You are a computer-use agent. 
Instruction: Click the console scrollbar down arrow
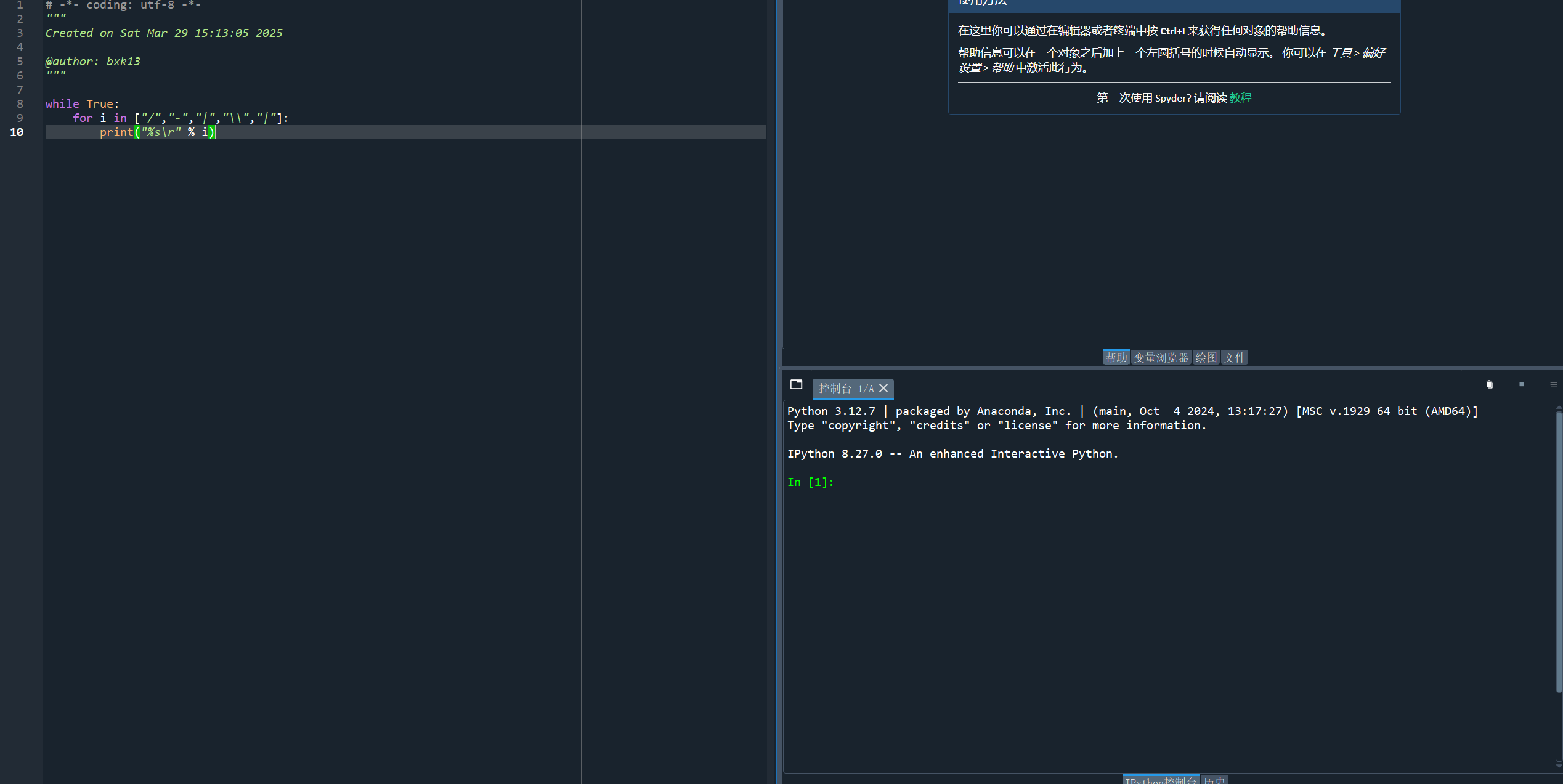tap(1559, 766)
